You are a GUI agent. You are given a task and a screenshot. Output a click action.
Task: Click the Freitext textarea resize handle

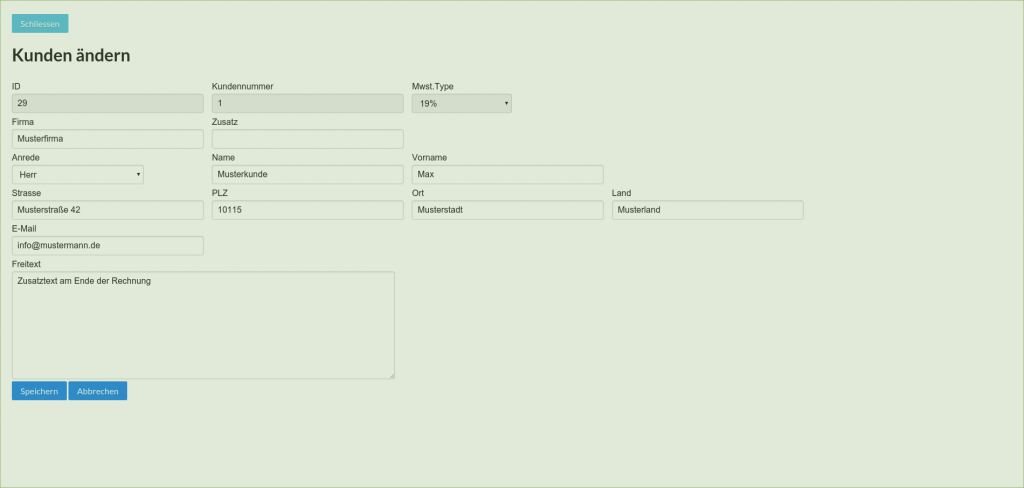[x=391, y=375]
